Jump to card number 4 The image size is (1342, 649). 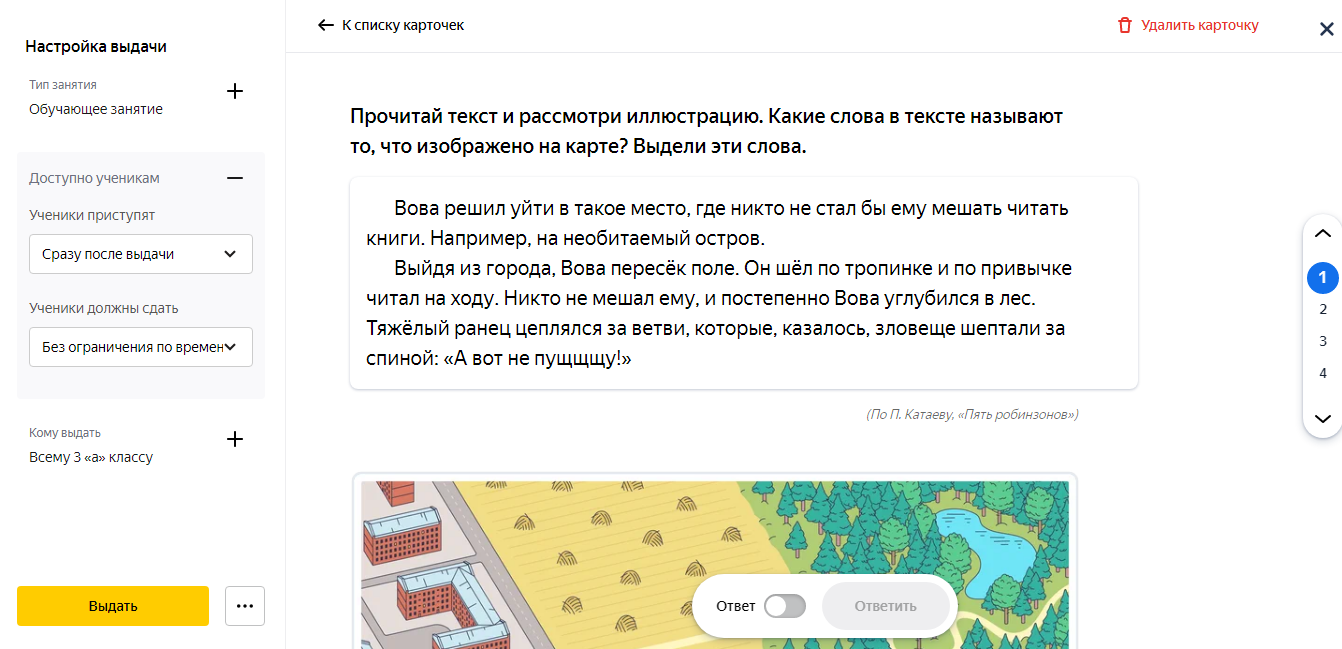[1323, 373]
